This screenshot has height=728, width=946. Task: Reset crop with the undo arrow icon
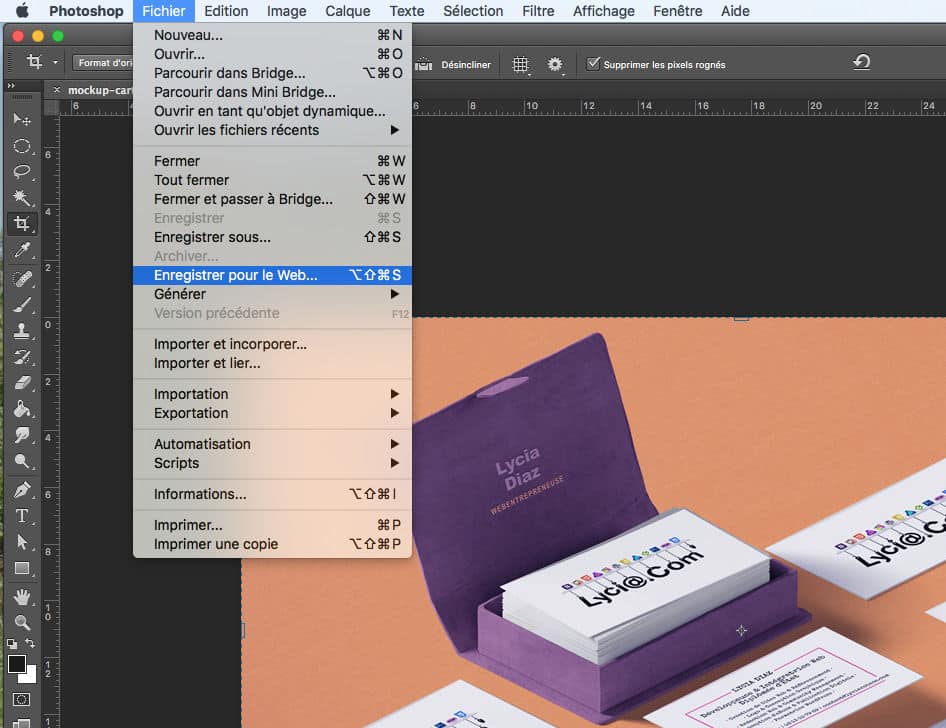point(861,63)
